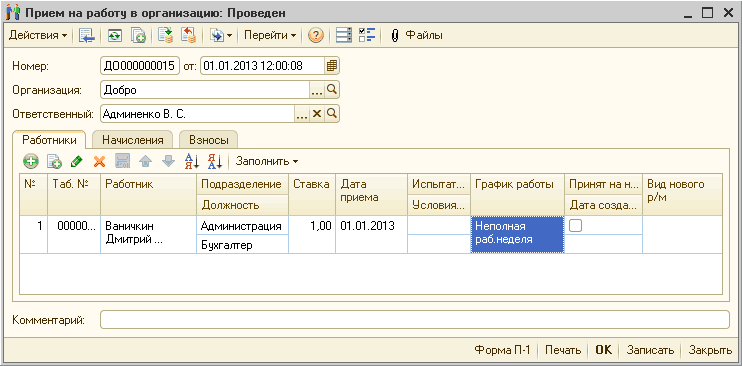Click the 'Должность' column header
This screenshot has width=742, height=366.
pos(242,205)
